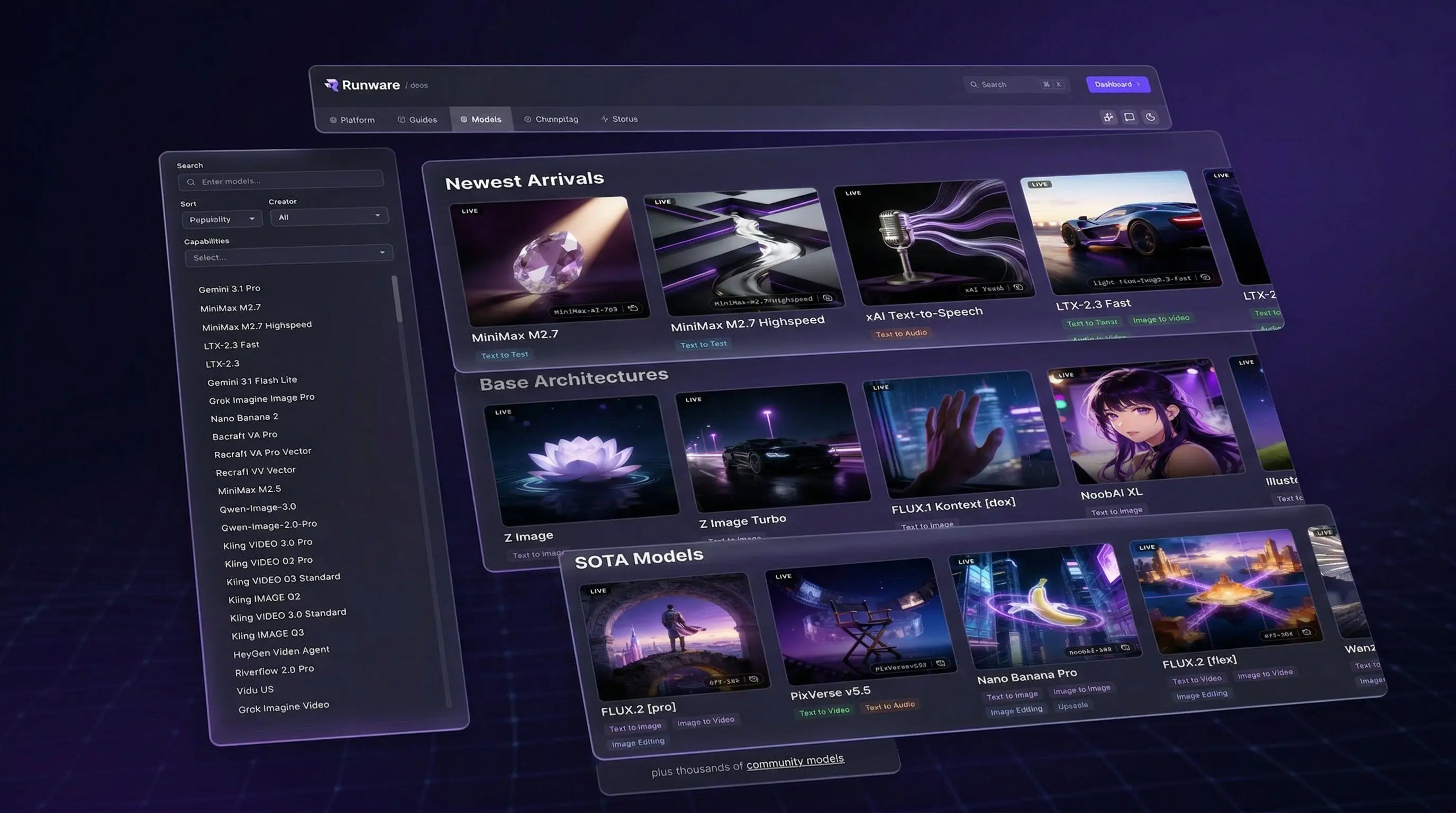Open the Popularity sort dropdown
Viewport: 1456px width, 813px height.
click(222, 219)
